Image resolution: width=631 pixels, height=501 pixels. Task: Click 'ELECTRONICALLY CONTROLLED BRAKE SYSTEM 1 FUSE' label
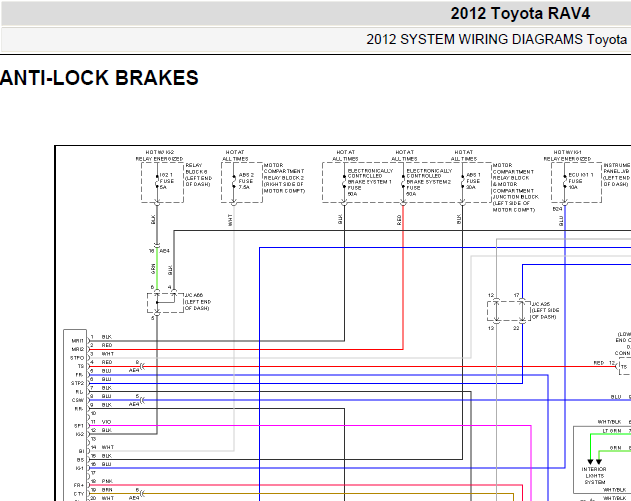370,182
